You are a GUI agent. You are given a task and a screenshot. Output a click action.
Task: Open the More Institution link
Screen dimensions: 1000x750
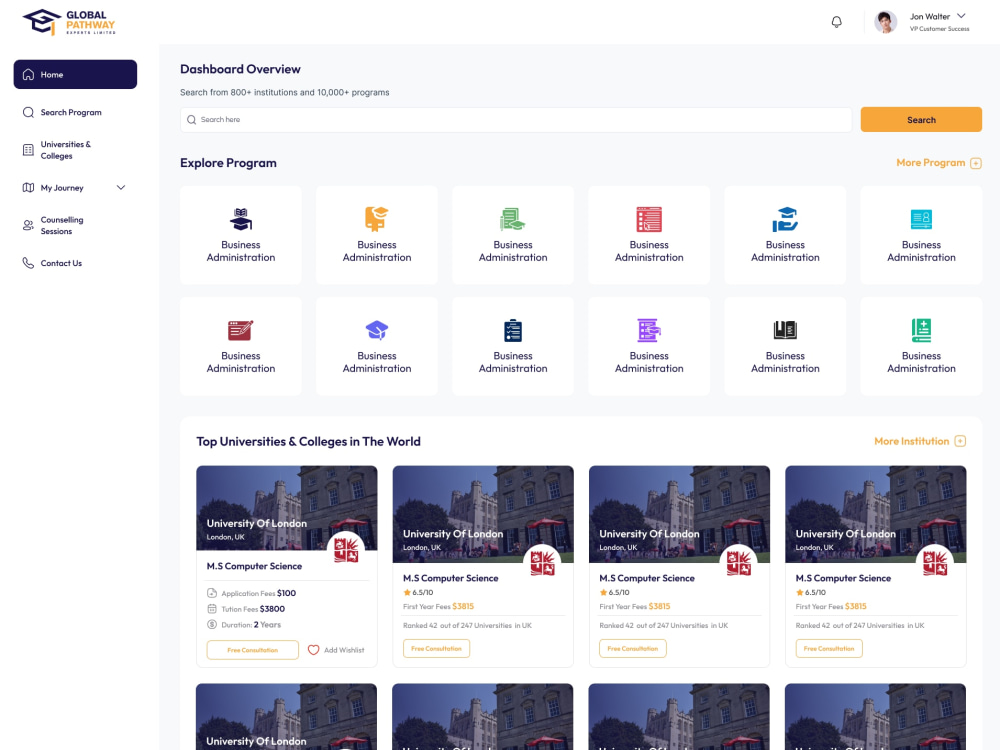[x=911, y=441]
